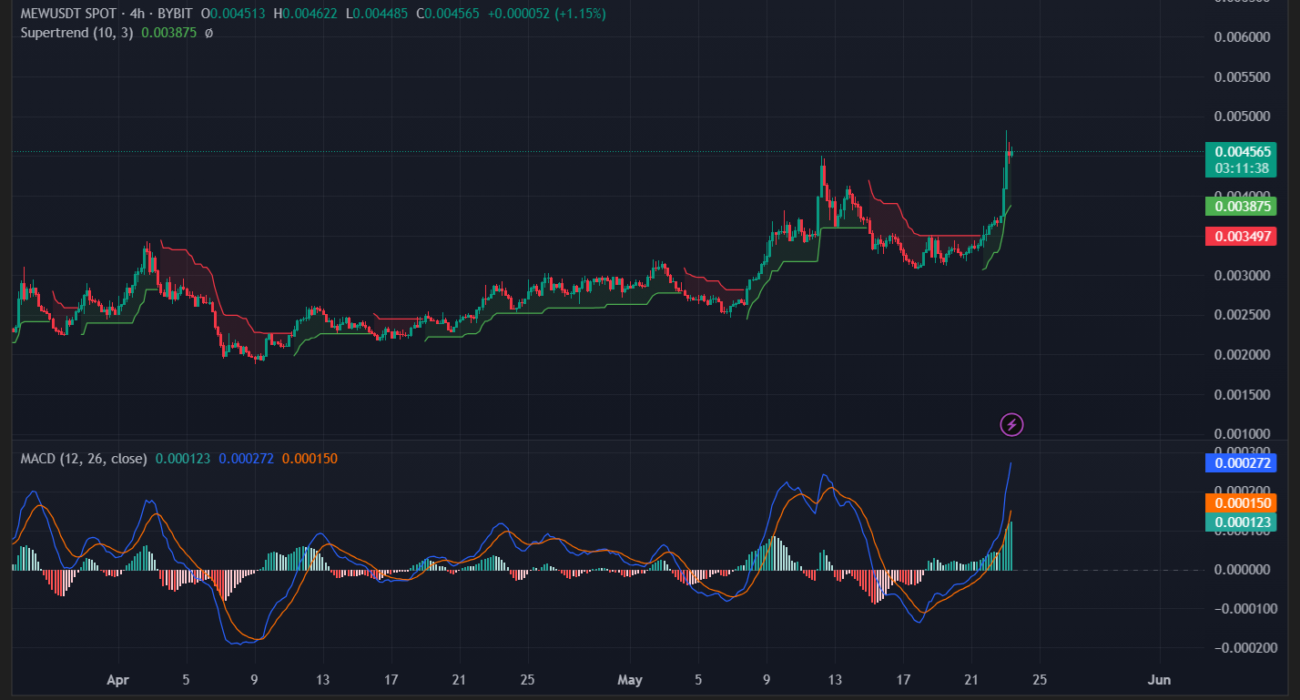Click the 'May' label on time axis
This screenshot has height=700, width=1300.
(x=629, y=680)
